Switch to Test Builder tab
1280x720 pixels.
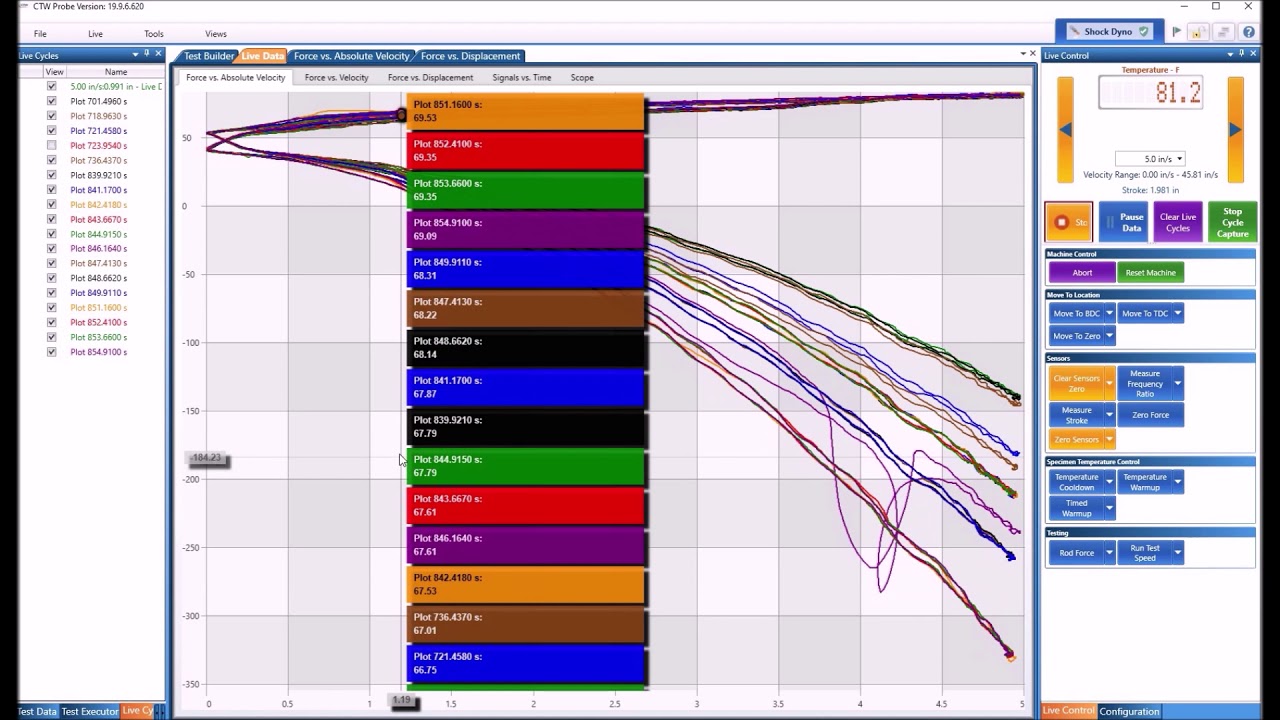click(208, 56)
